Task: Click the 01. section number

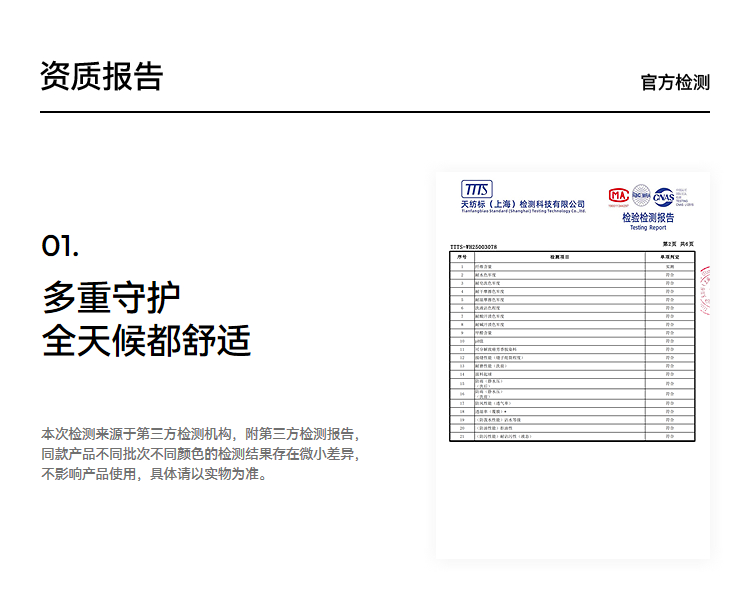Action: [60, 246]
